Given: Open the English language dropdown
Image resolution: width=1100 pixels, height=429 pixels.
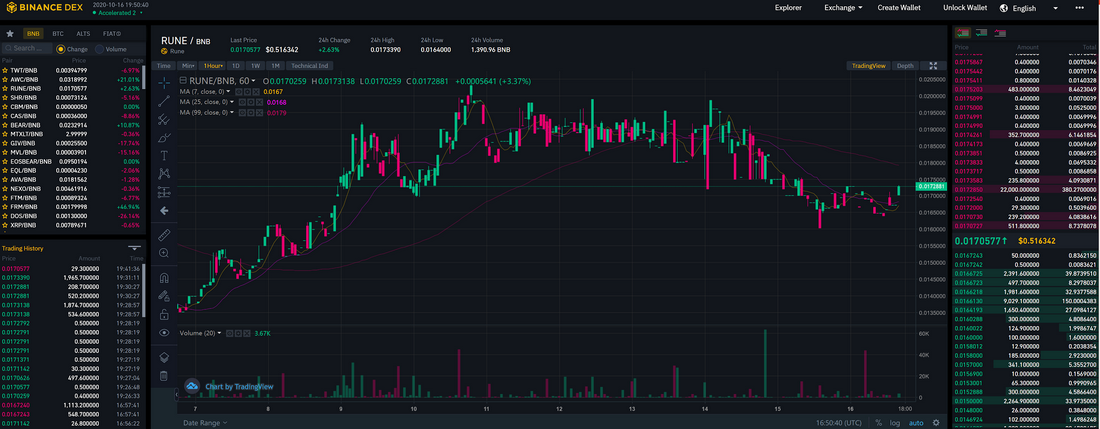Looking at the screenshot, I should pyautogui.click(x=1035, y=8).
